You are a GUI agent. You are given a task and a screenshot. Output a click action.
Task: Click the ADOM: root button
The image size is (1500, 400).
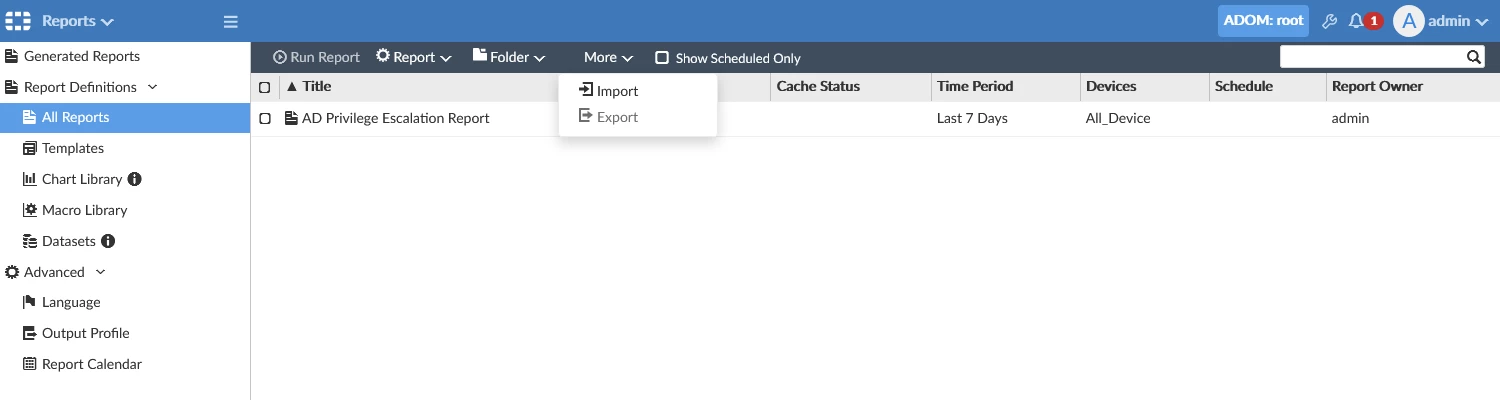click(x=1263, y=21)
